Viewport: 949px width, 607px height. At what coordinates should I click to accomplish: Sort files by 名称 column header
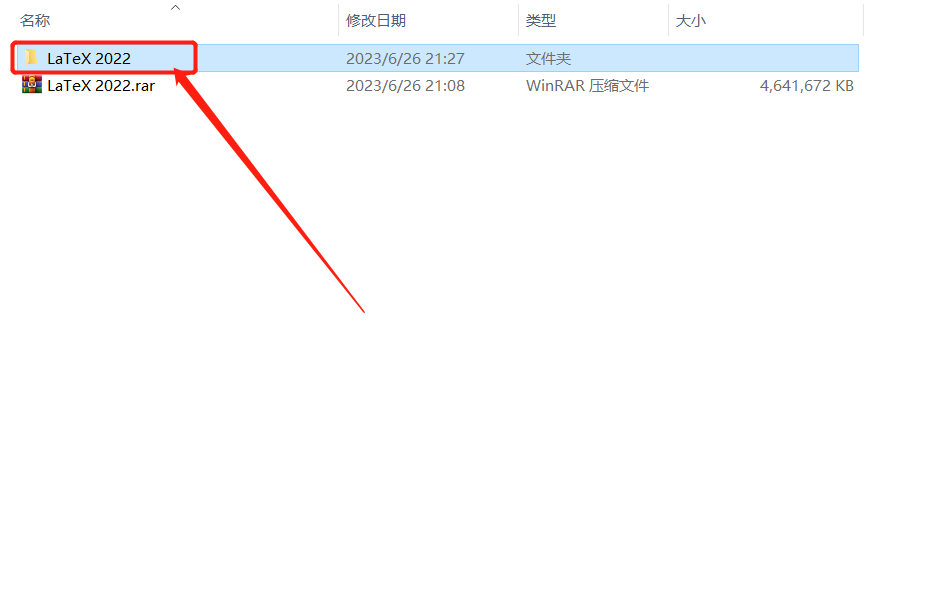(35, 21)
